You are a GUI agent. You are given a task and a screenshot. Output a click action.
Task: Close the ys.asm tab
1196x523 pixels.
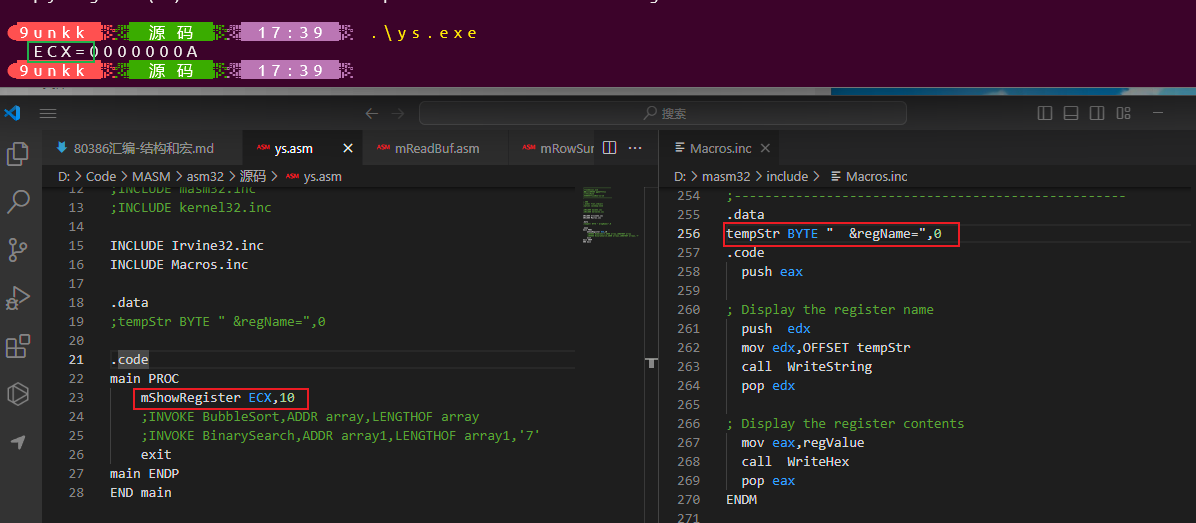click(x=348, y=148)
